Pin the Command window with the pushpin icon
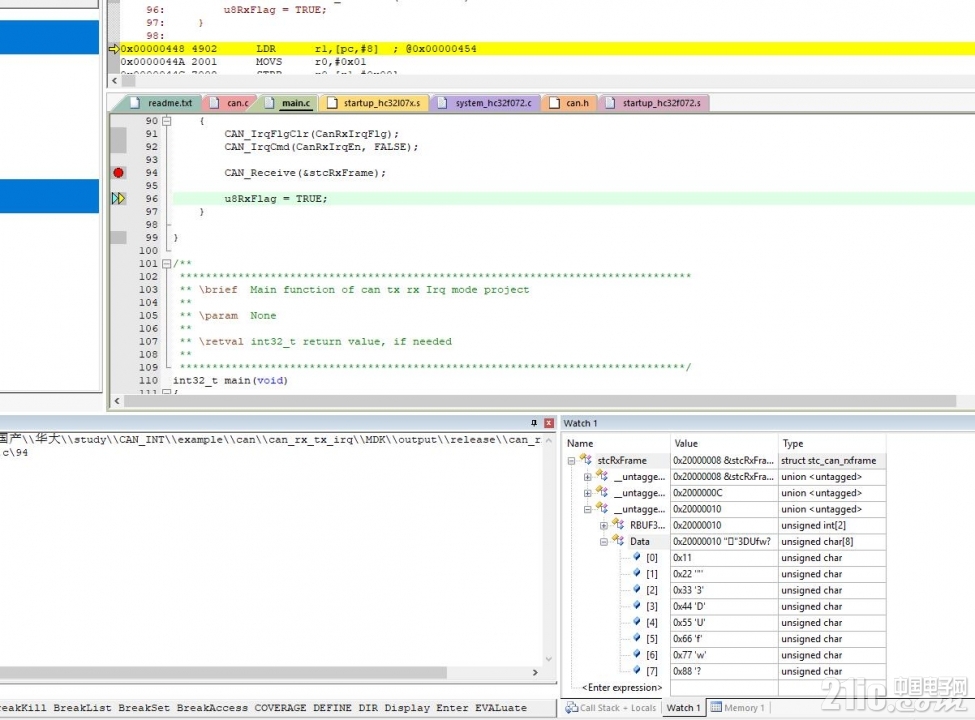The width and height of the screenshot is (975, 720). pos(534,423)
